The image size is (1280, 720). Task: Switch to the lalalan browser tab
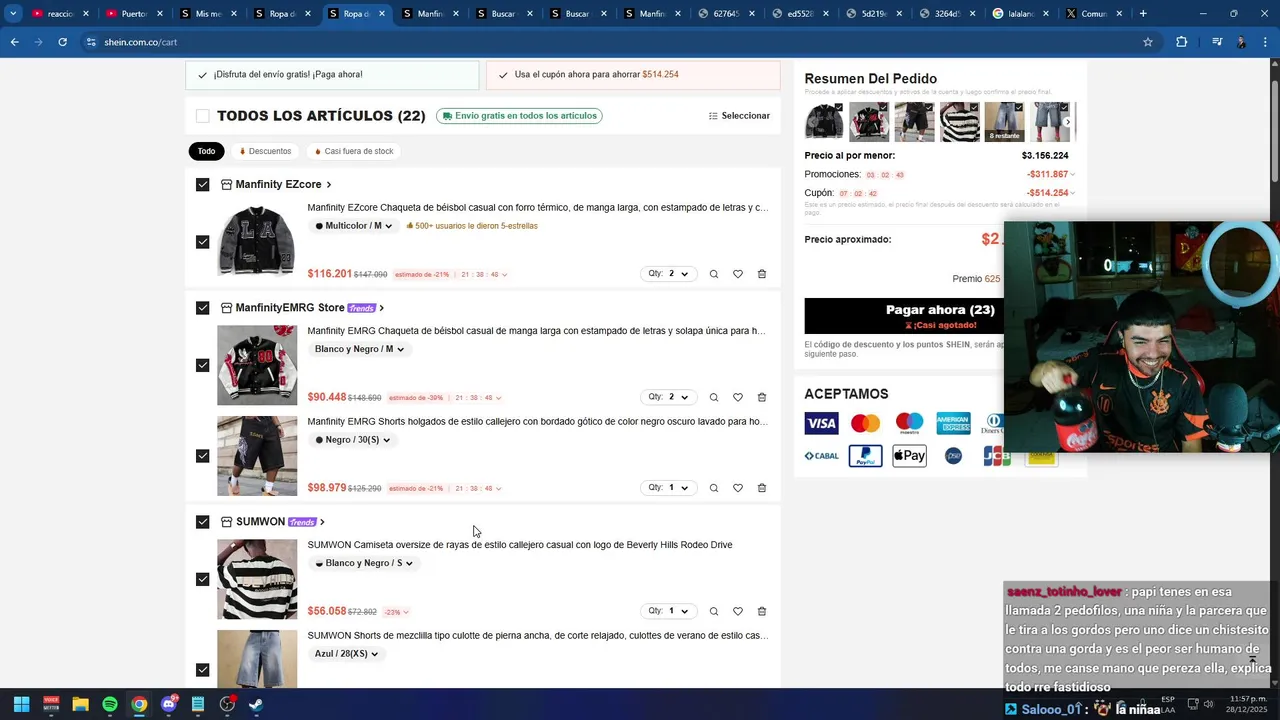[x=1019, y=14]
